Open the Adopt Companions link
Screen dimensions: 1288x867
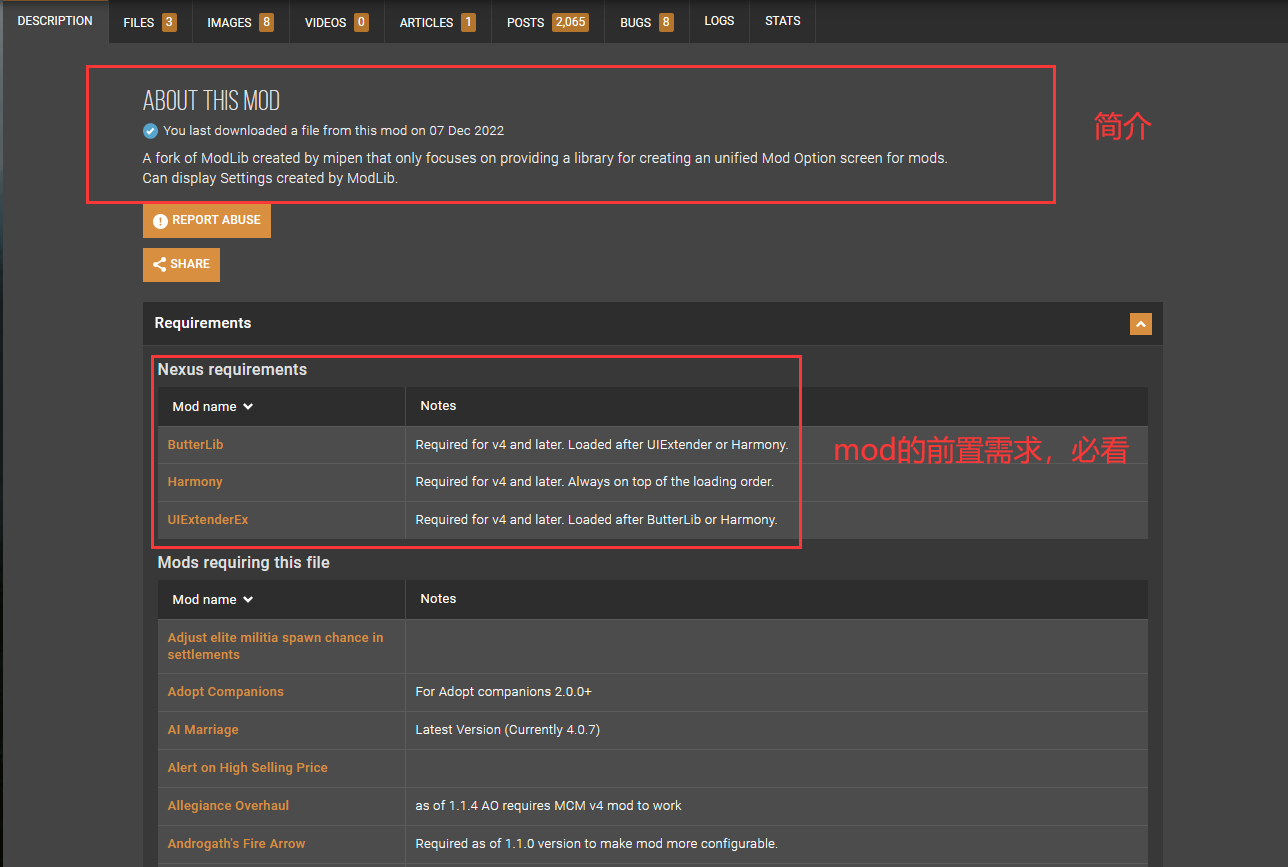(x=225, y=692)
